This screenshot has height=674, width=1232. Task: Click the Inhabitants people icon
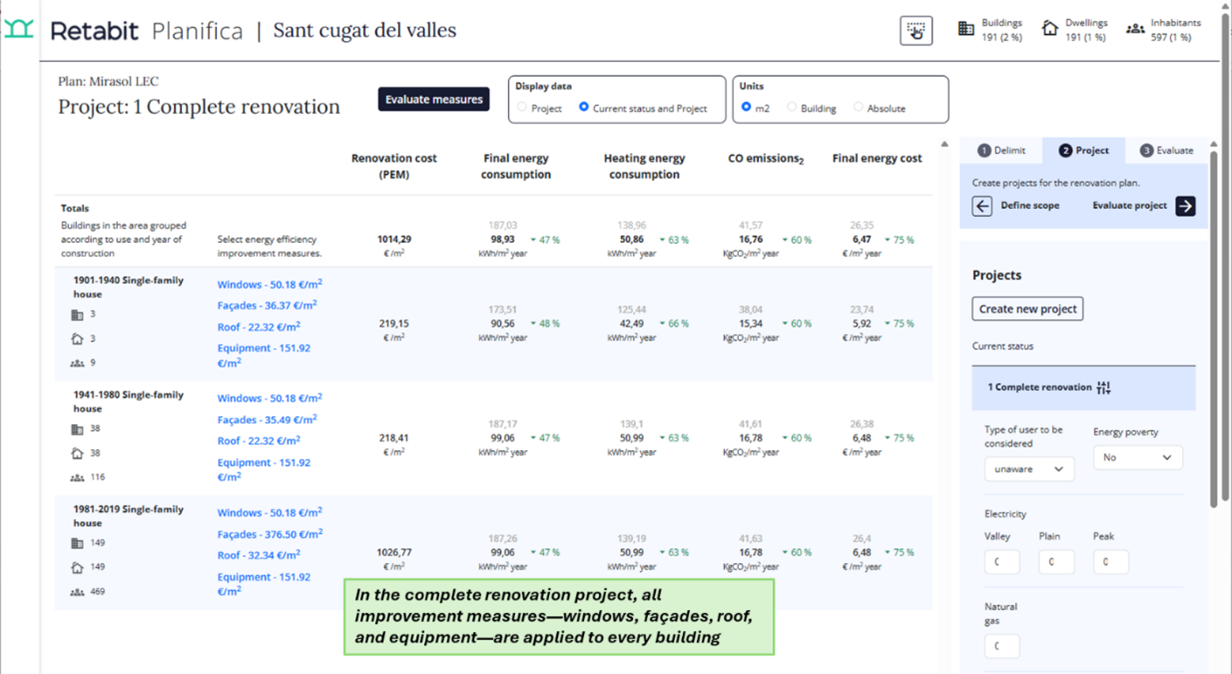click(1135, 29)
